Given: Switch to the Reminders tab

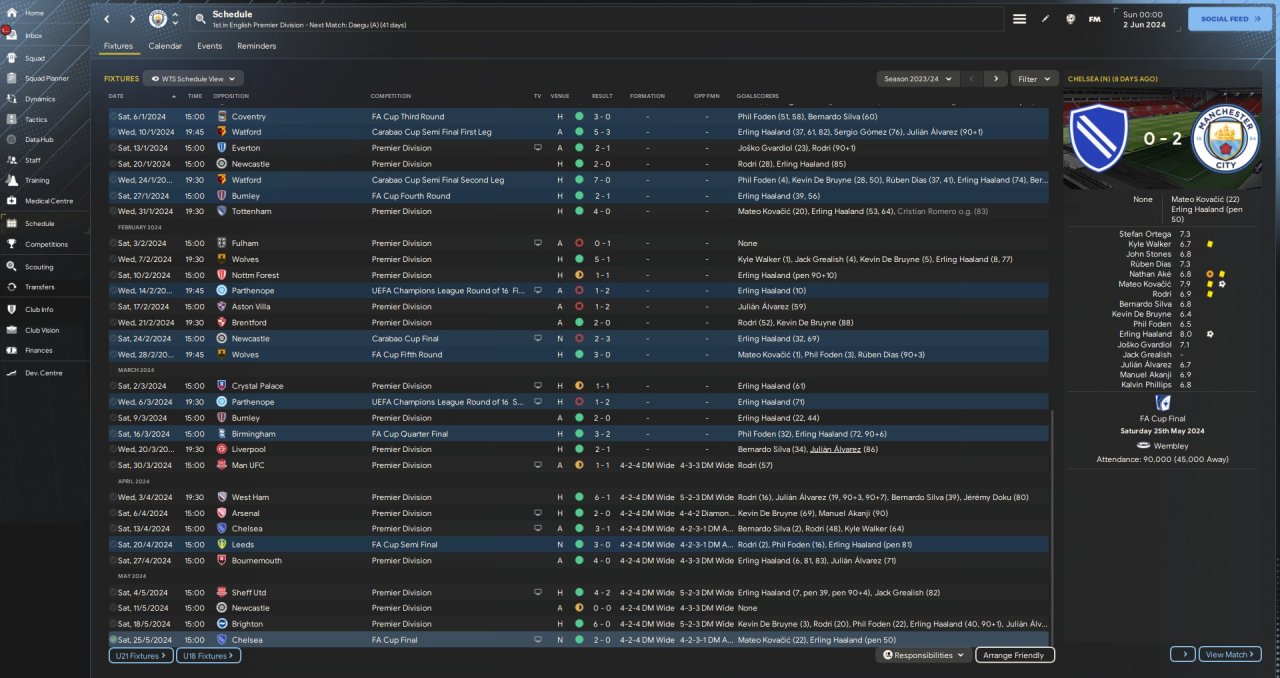Looking at the screenshot, I should coord(256,46).
